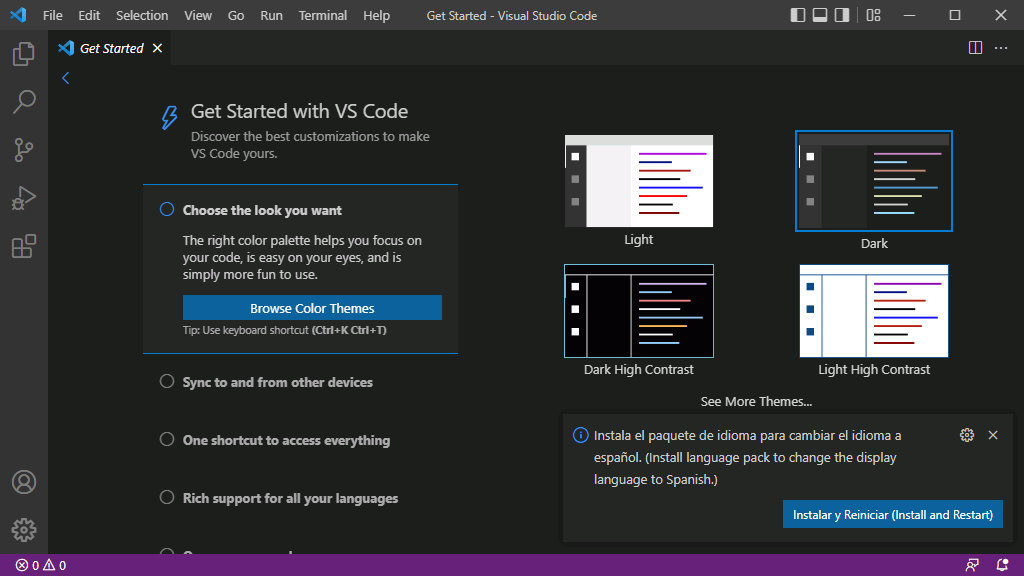Toggle primary side bar layout icon
Screen dimensions: 1024x576
pos(797,15)
